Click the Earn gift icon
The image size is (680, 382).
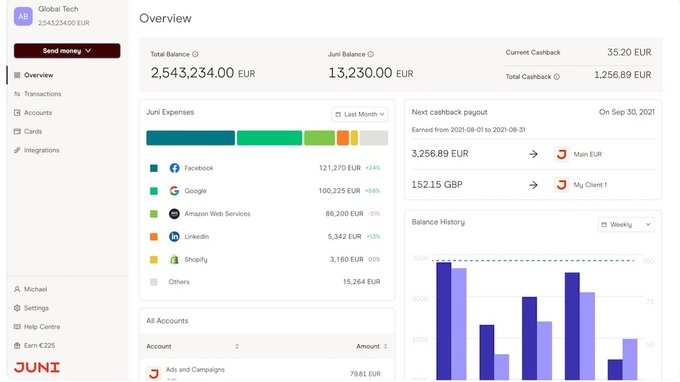17,346
